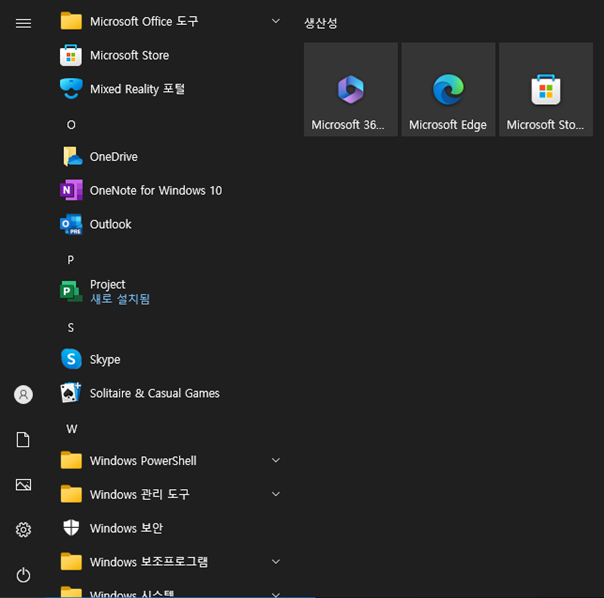This screenshot has width=604, height=598.
Task: Open the Microsoft 365 tile
Action: (x=351, y=89)
